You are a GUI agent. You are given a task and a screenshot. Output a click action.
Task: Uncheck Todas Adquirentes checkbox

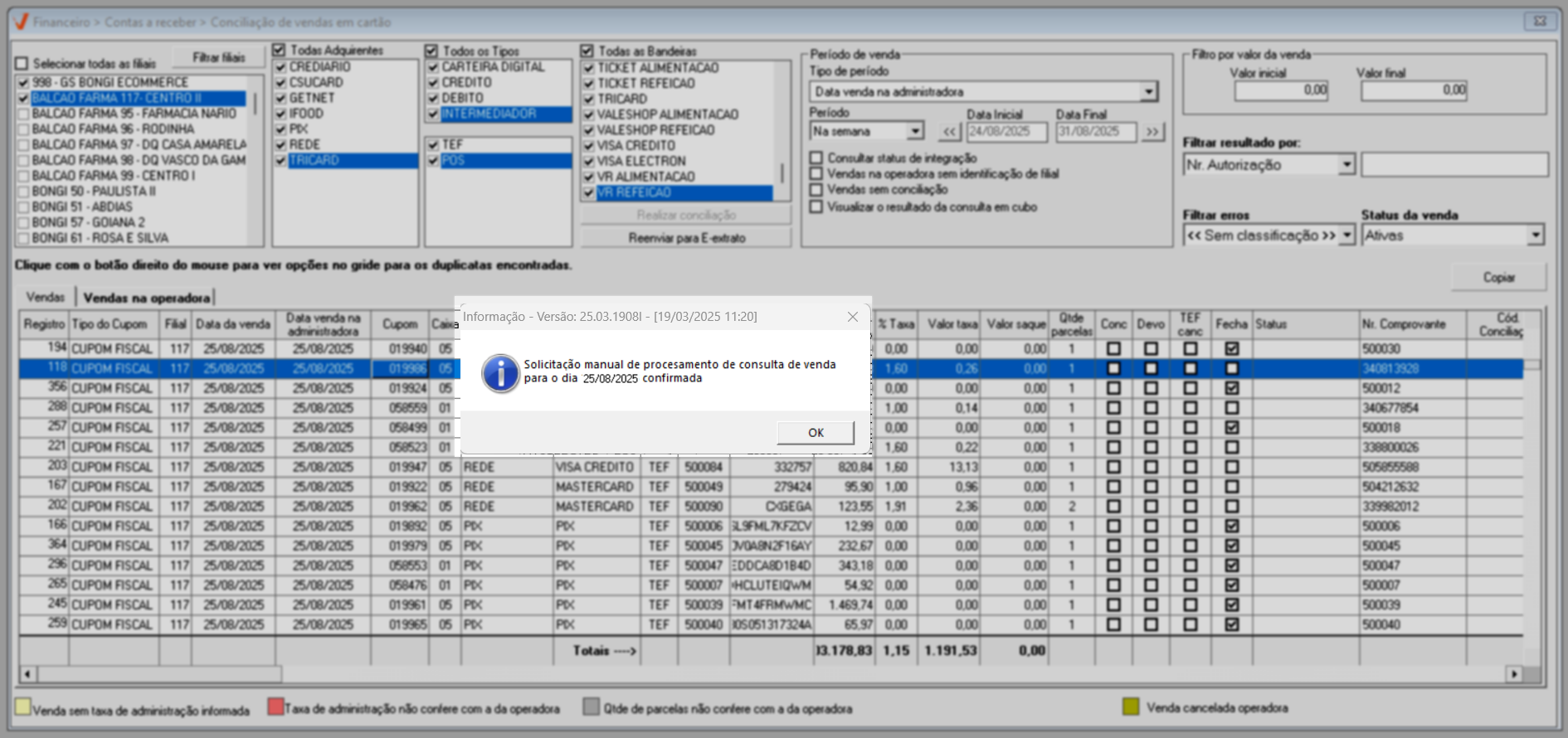tap(280, 51)
